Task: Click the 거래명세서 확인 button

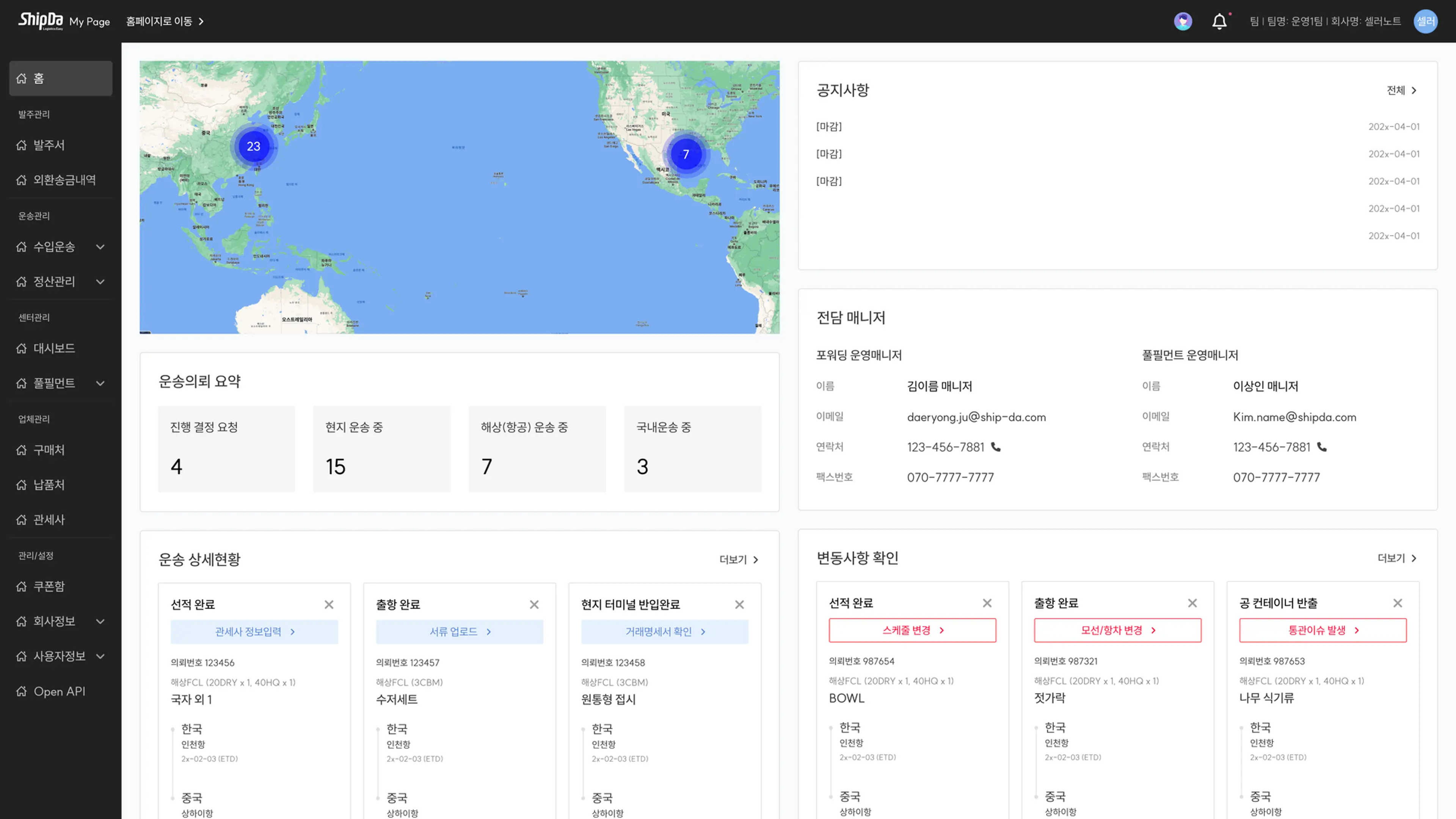Action: point(665,632)
